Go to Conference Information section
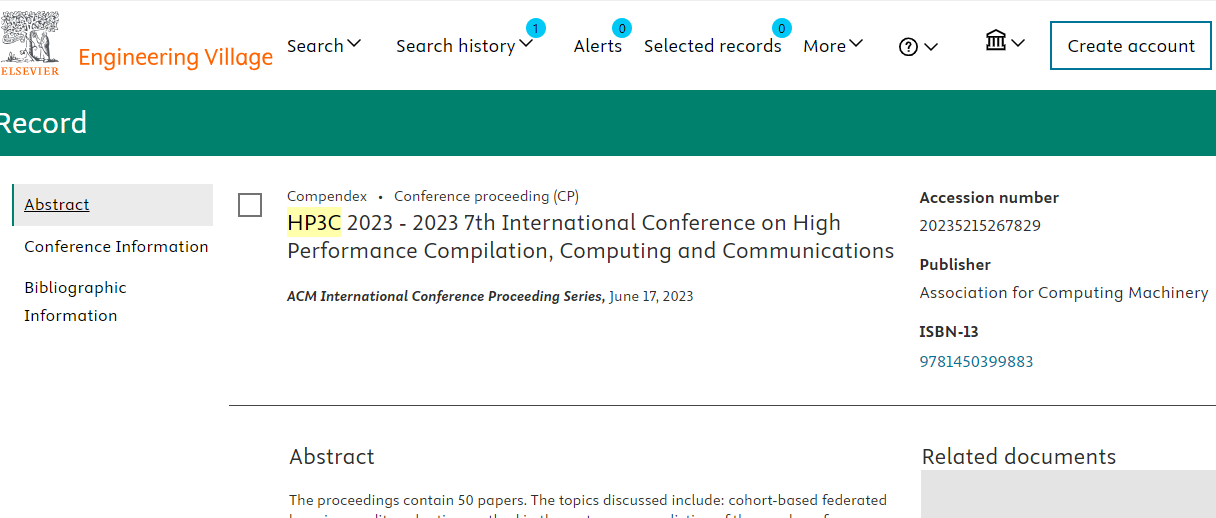 (x=116, y=246)
